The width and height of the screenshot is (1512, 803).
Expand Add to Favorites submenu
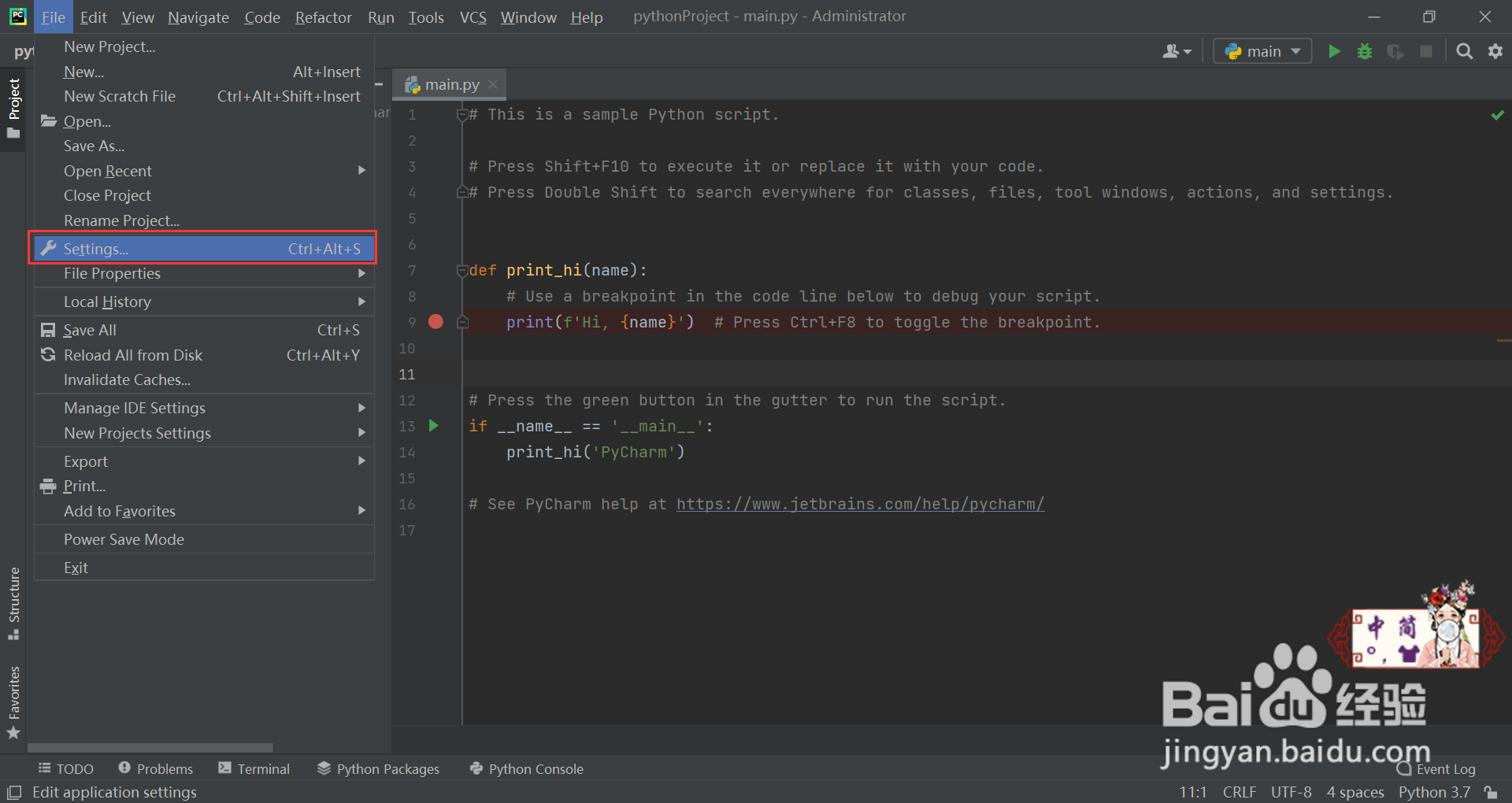(x=204, y=511)
